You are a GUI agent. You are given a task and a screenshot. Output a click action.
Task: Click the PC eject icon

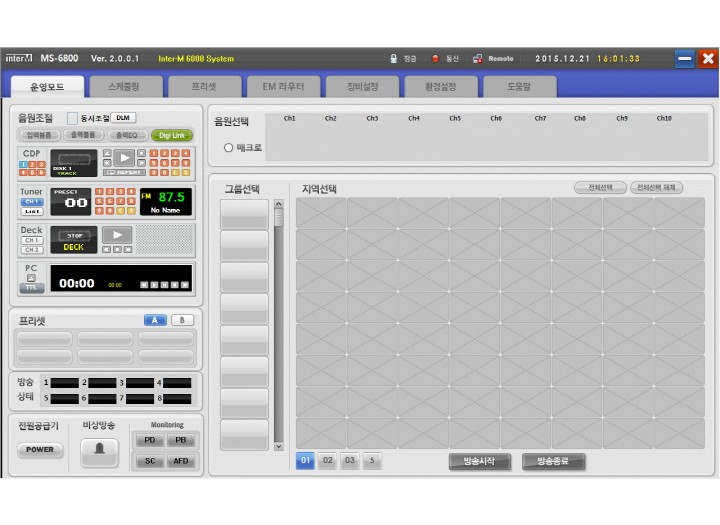[32, 276]
